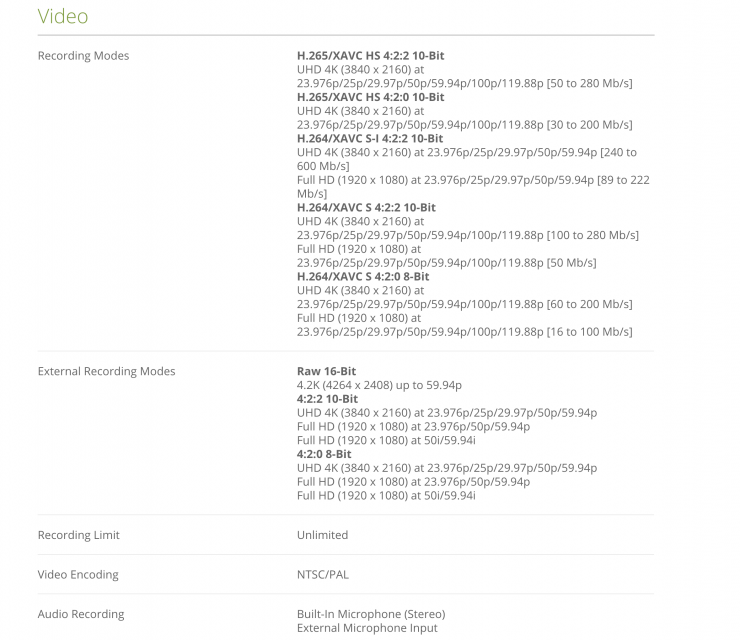The width and height of the screenshot is (740, 640).
Task: Click the external 4:2:0 8-Bit heading
Action: (x=324, y=454)
